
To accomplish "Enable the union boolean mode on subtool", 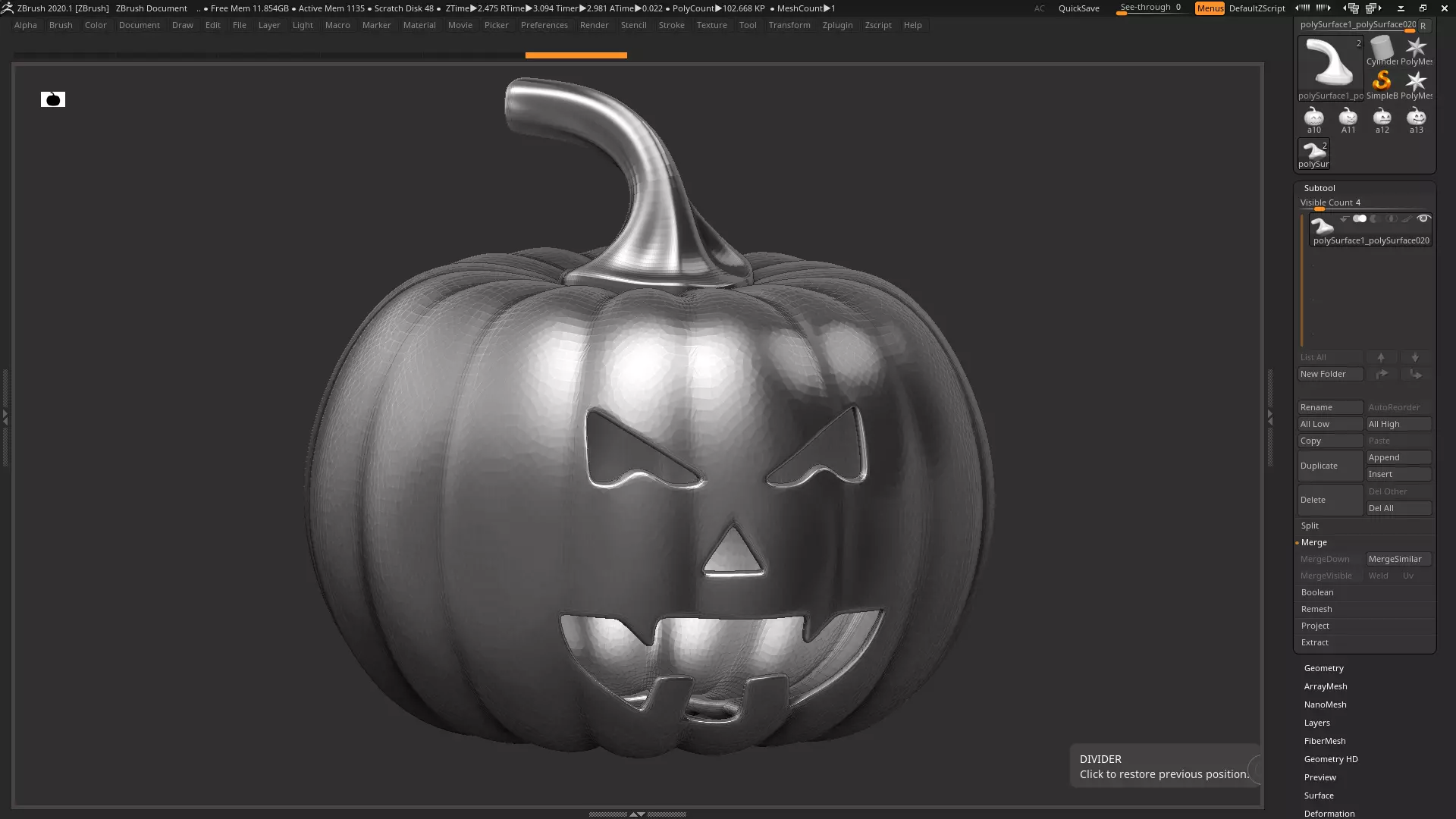I will tap(1360, 218).
